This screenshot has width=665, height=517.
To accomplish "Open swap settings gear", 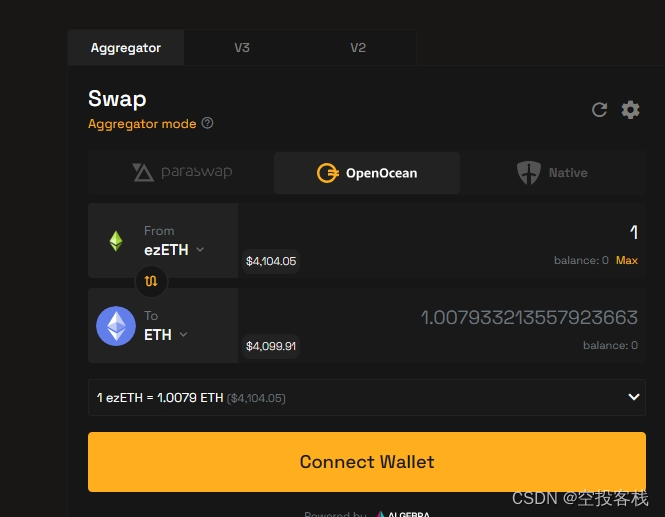I will tap(630, 110).
